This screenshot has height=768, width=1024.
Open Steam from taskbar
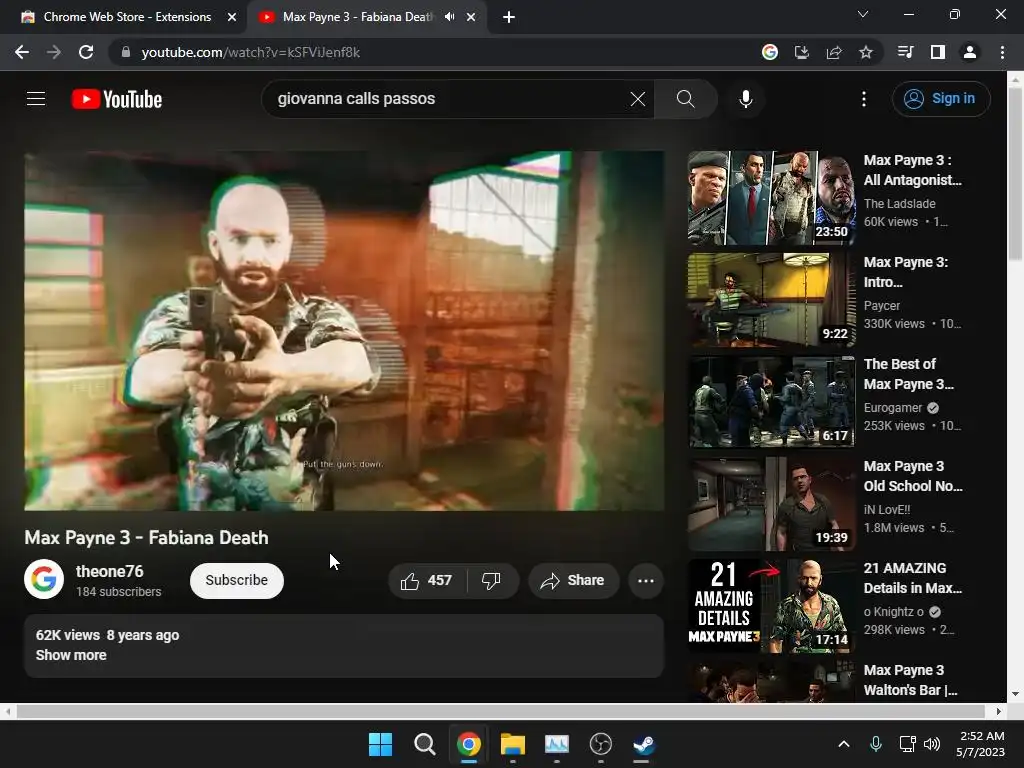(644, 744)
